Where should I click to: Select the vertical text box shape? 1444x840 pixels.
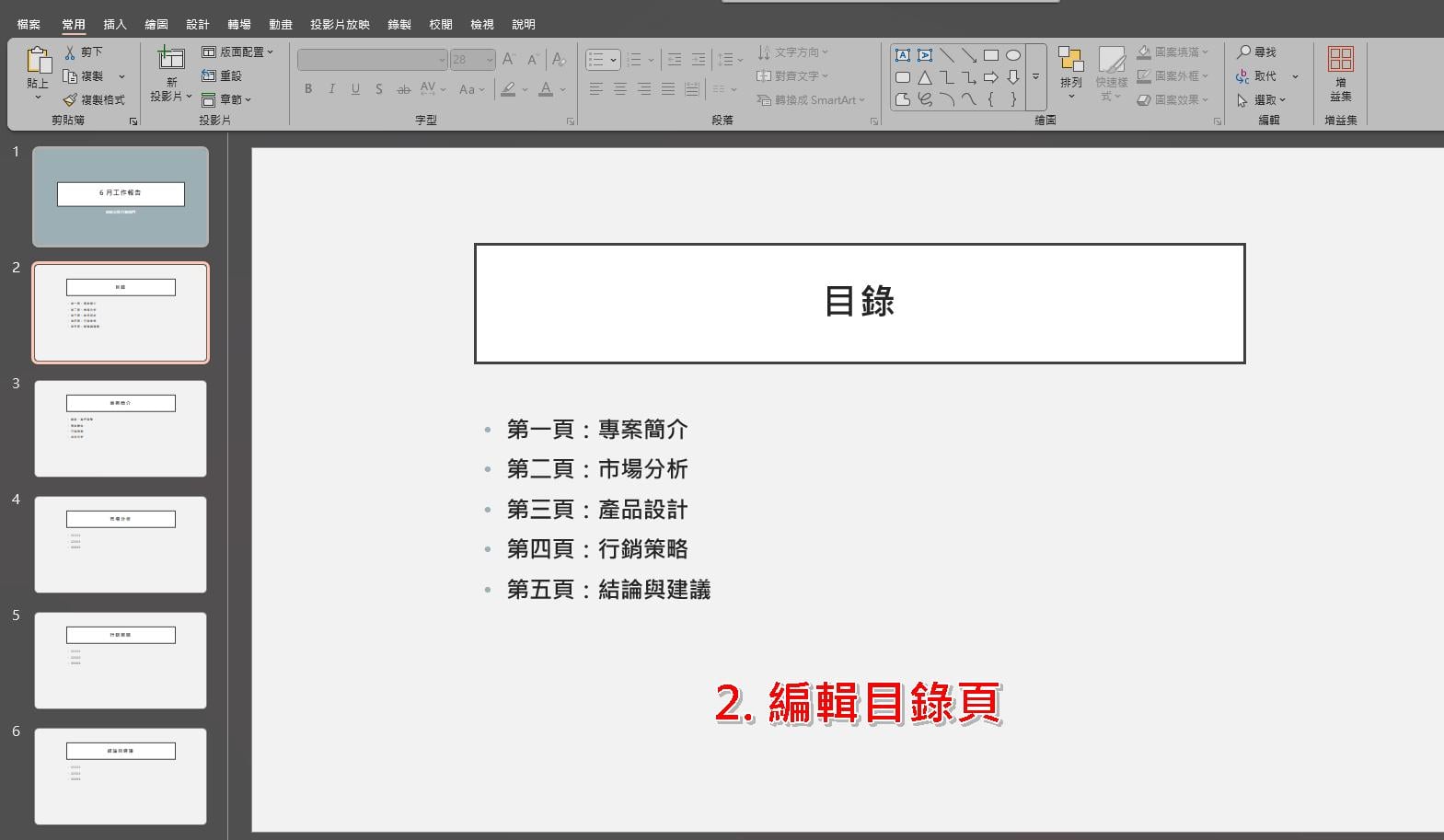point(925,55)
